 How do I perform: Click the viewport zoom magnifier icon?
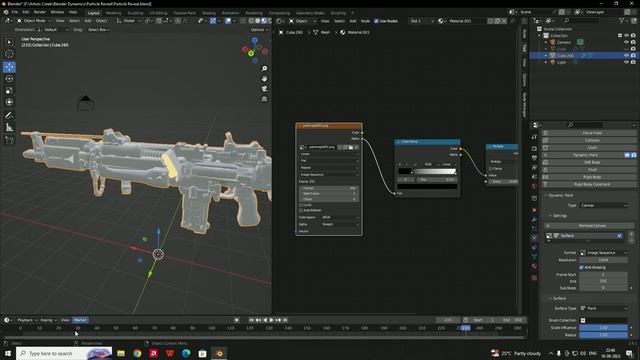pos(264,69)
